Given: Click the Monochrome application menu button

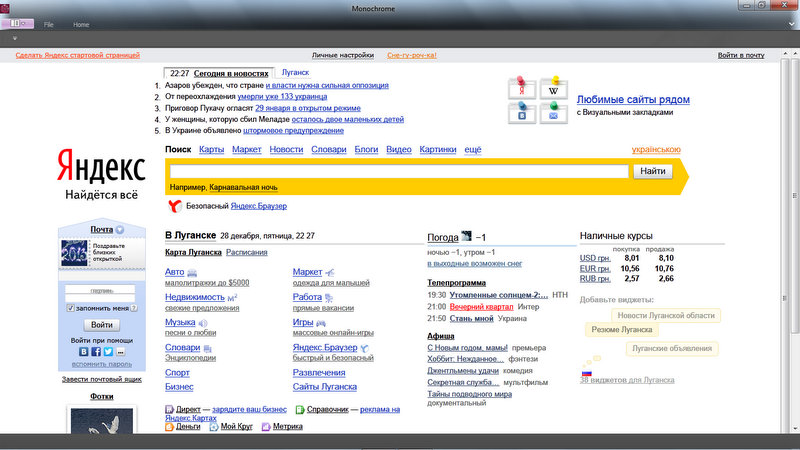Looking at the screenshot, I should click(x=18, y=23).
